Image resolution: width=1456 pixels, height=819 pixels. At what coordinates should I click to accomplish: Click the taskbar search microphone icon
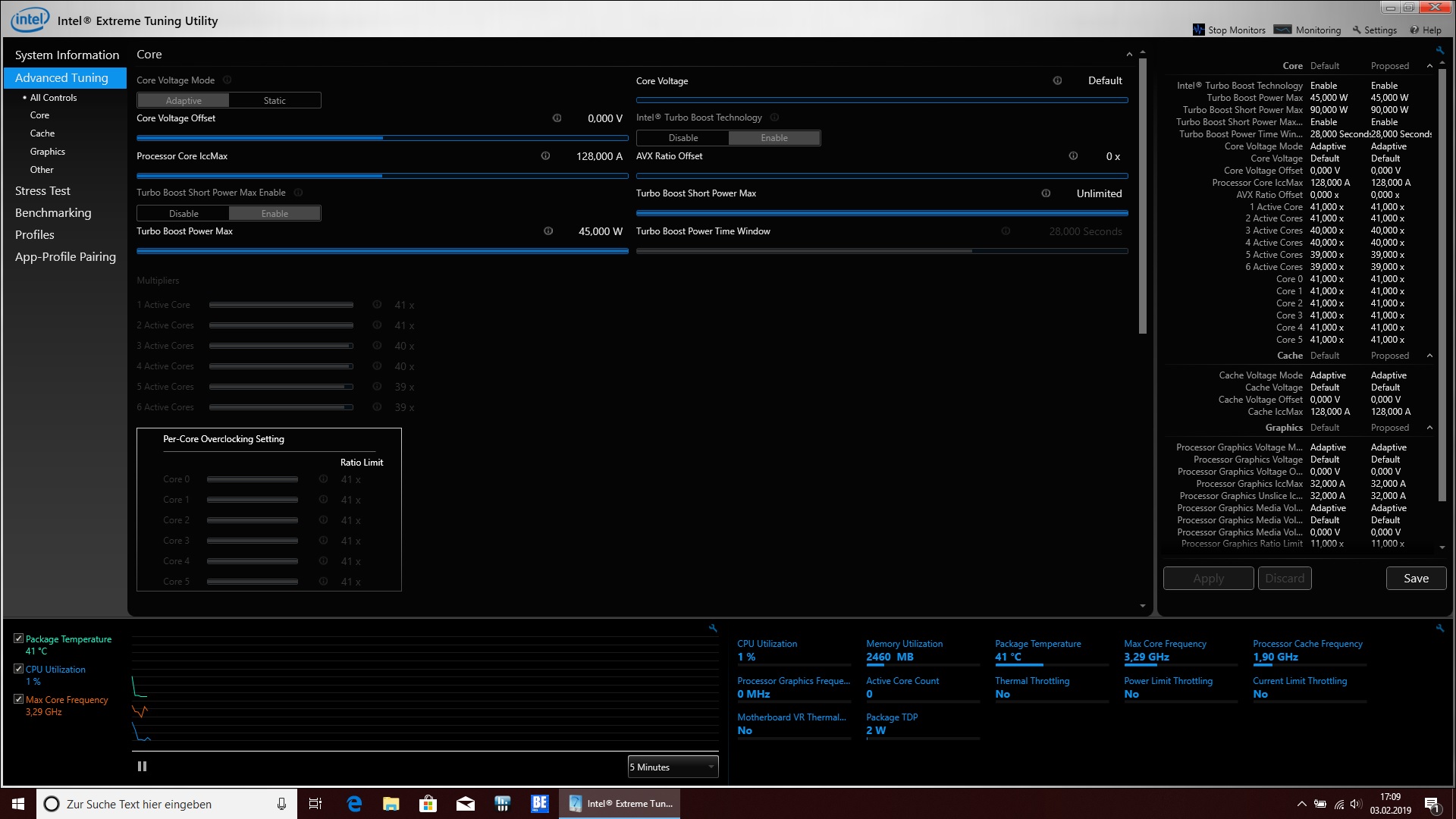pyautogui.click(x=281, y=804)
